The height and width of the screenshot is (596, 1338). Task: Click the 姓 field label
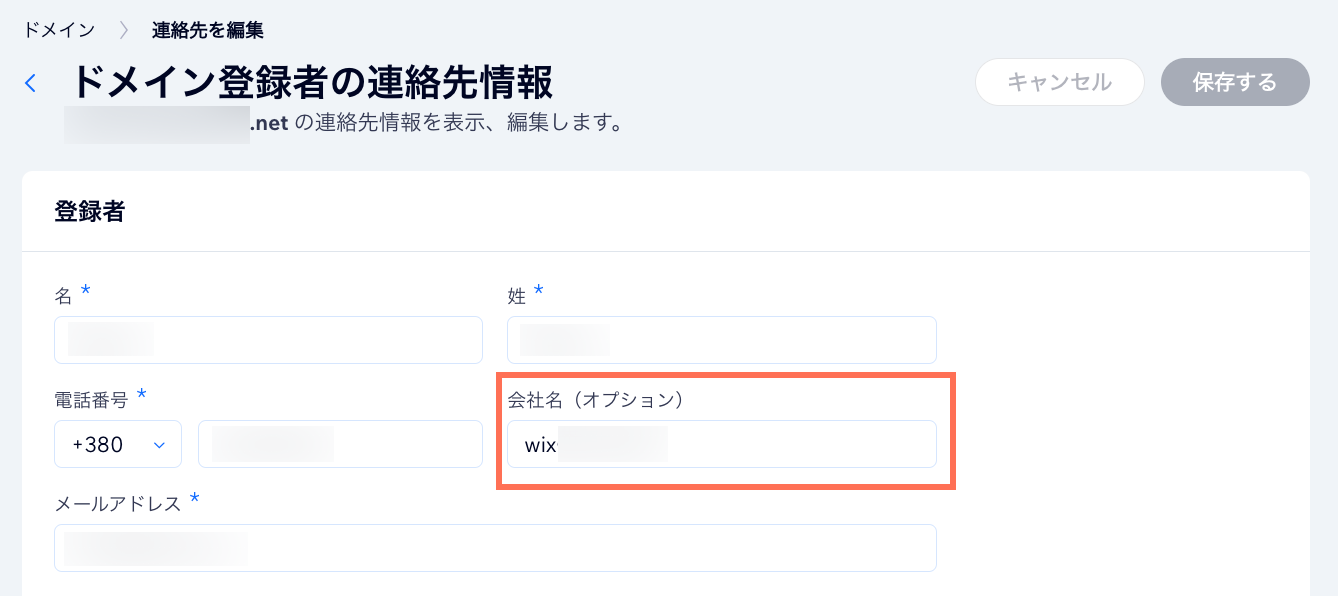pyautogui.click(x=517, y=296)
